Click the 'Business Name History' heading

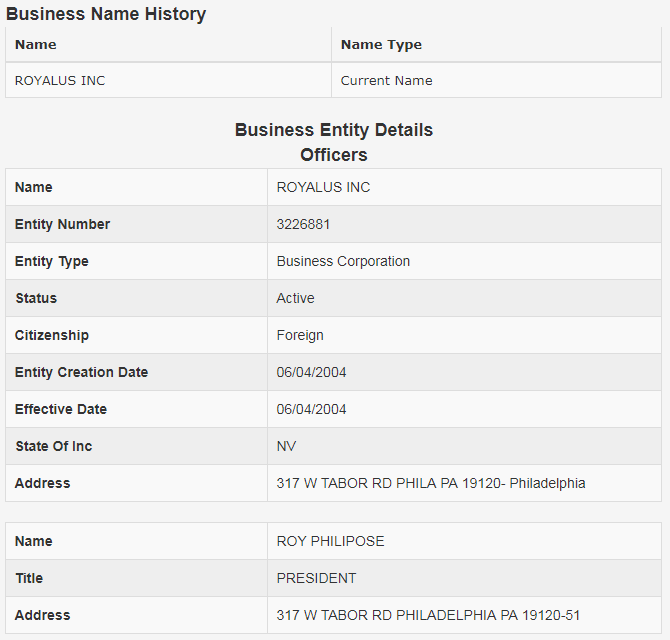click(106, 14)
